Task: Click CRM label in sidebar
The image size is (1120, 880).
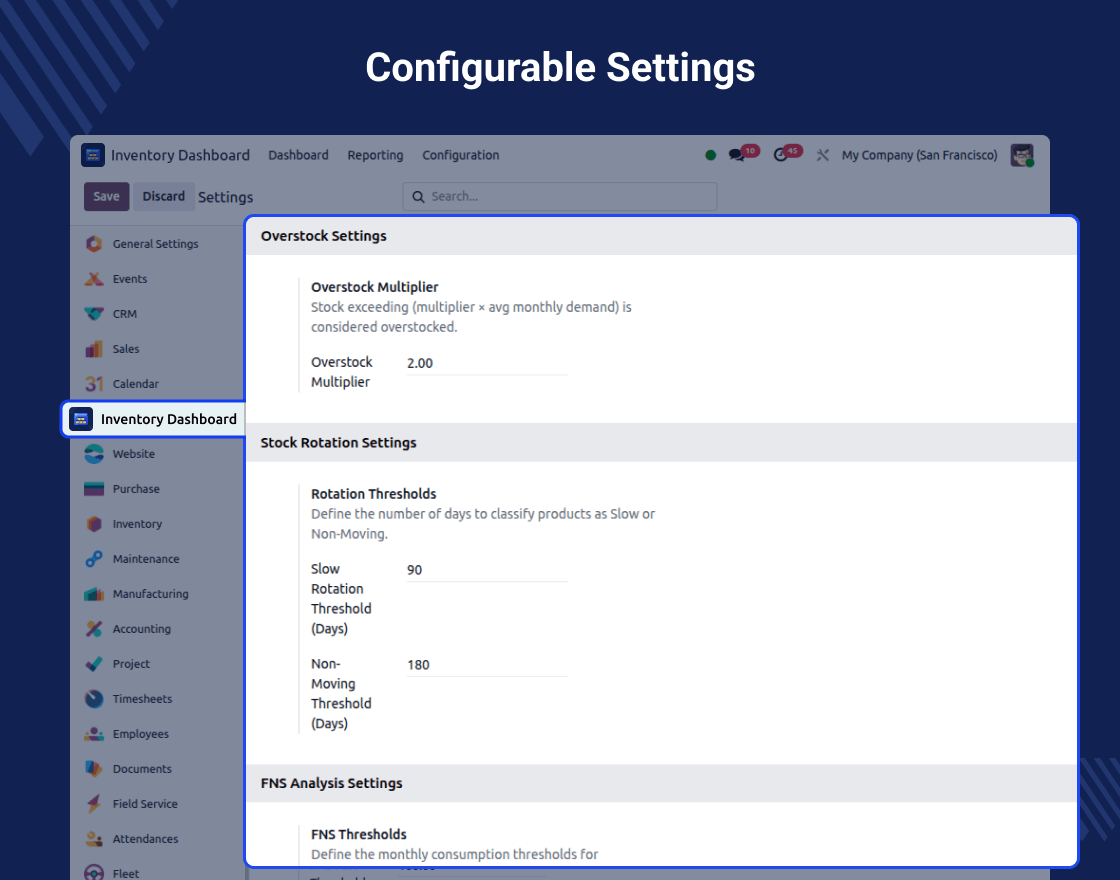Action: (x=125, y=314)
